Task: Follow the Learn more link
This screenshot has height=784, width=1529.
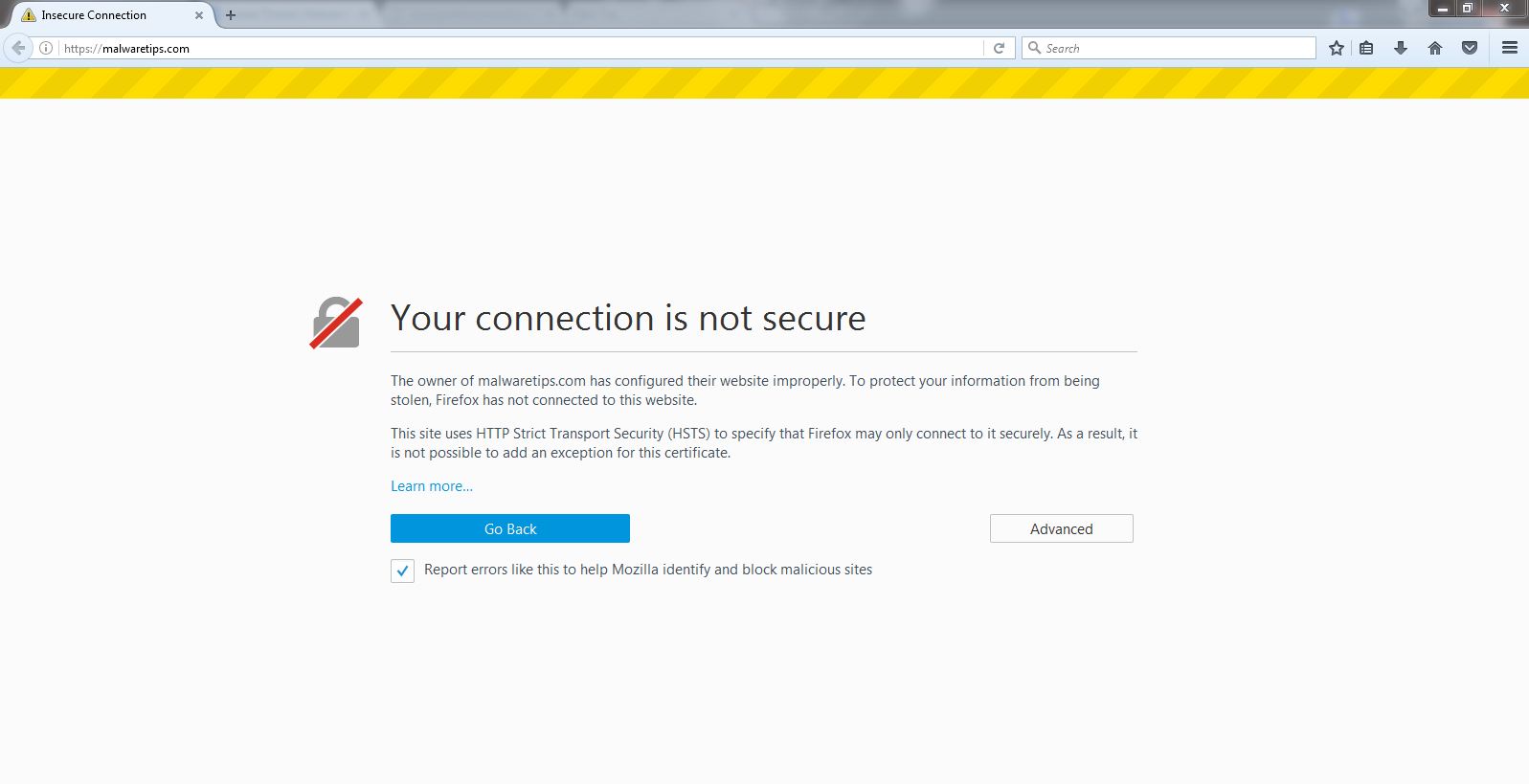Action: click(431, 486)
